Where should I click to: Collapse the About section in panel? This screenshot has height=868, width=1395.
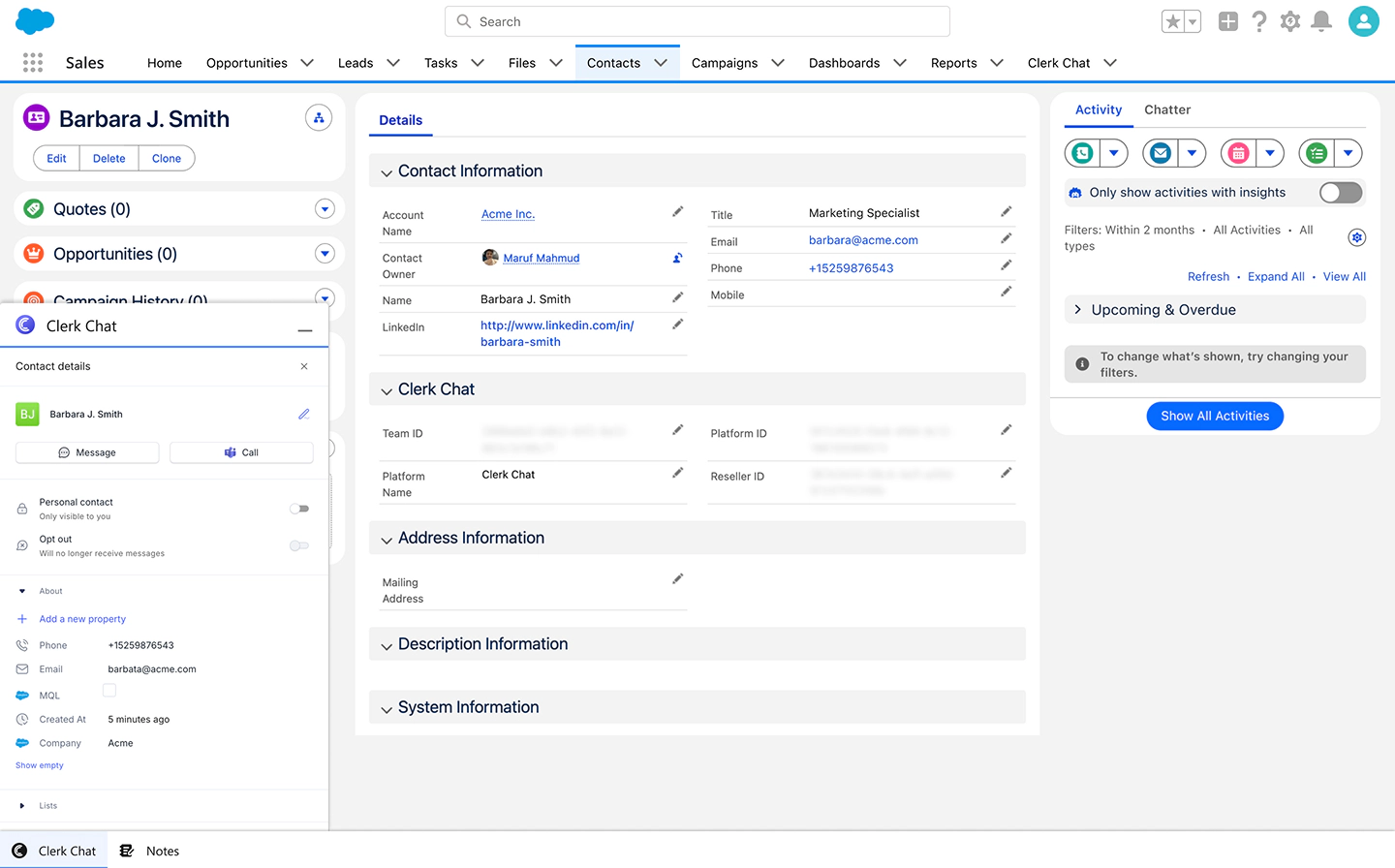click(x=22, y=591)
